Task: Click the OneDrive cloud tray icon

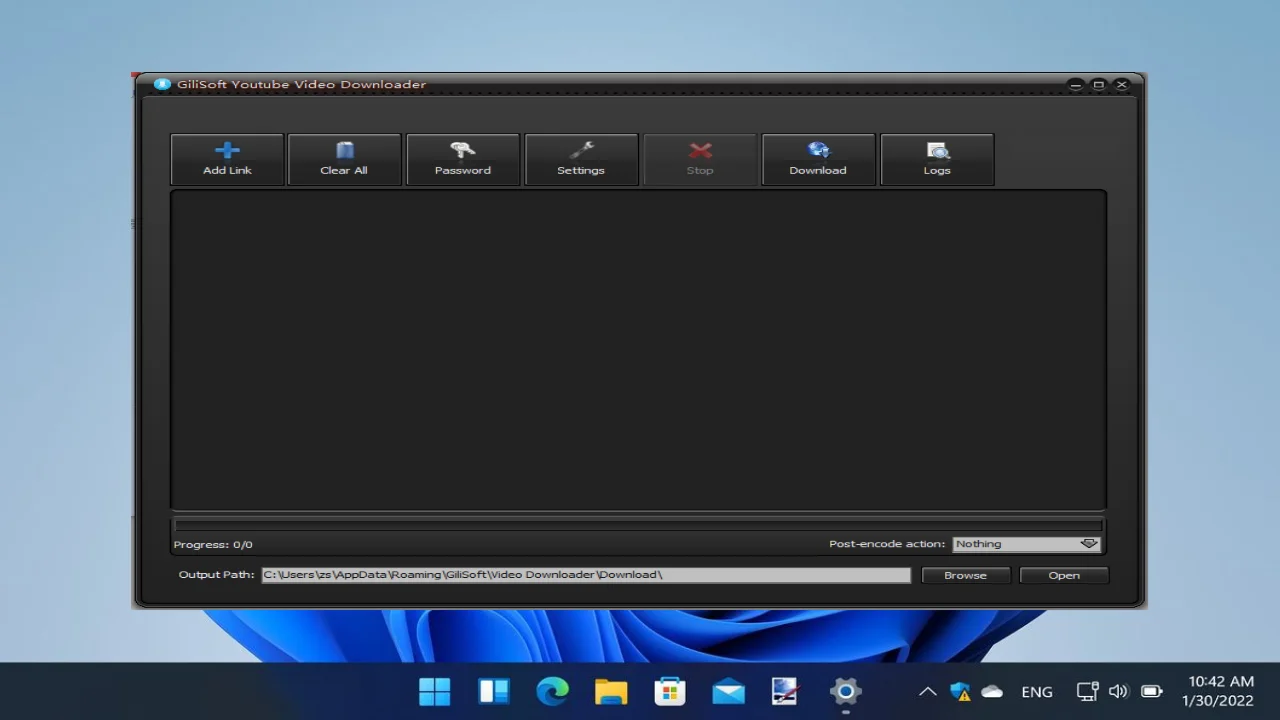Action: pos(992,691)
